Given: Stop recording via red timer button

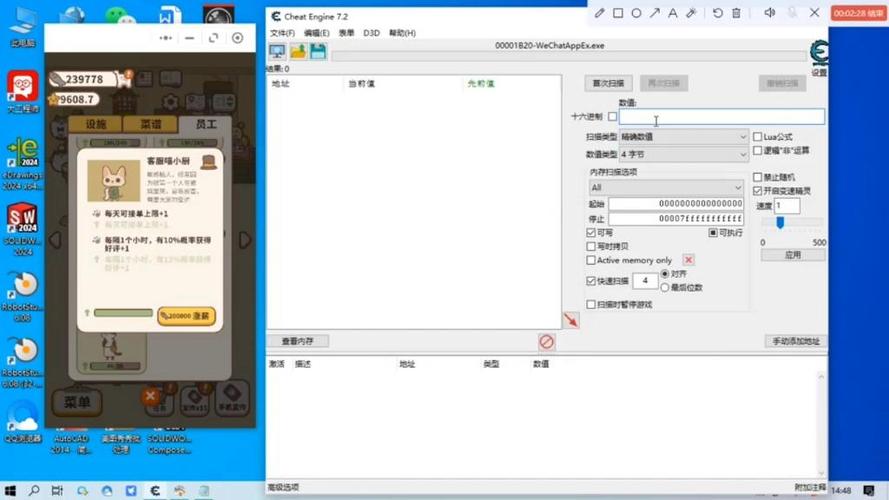Looking at the screenshot, I should click(858, 13).
